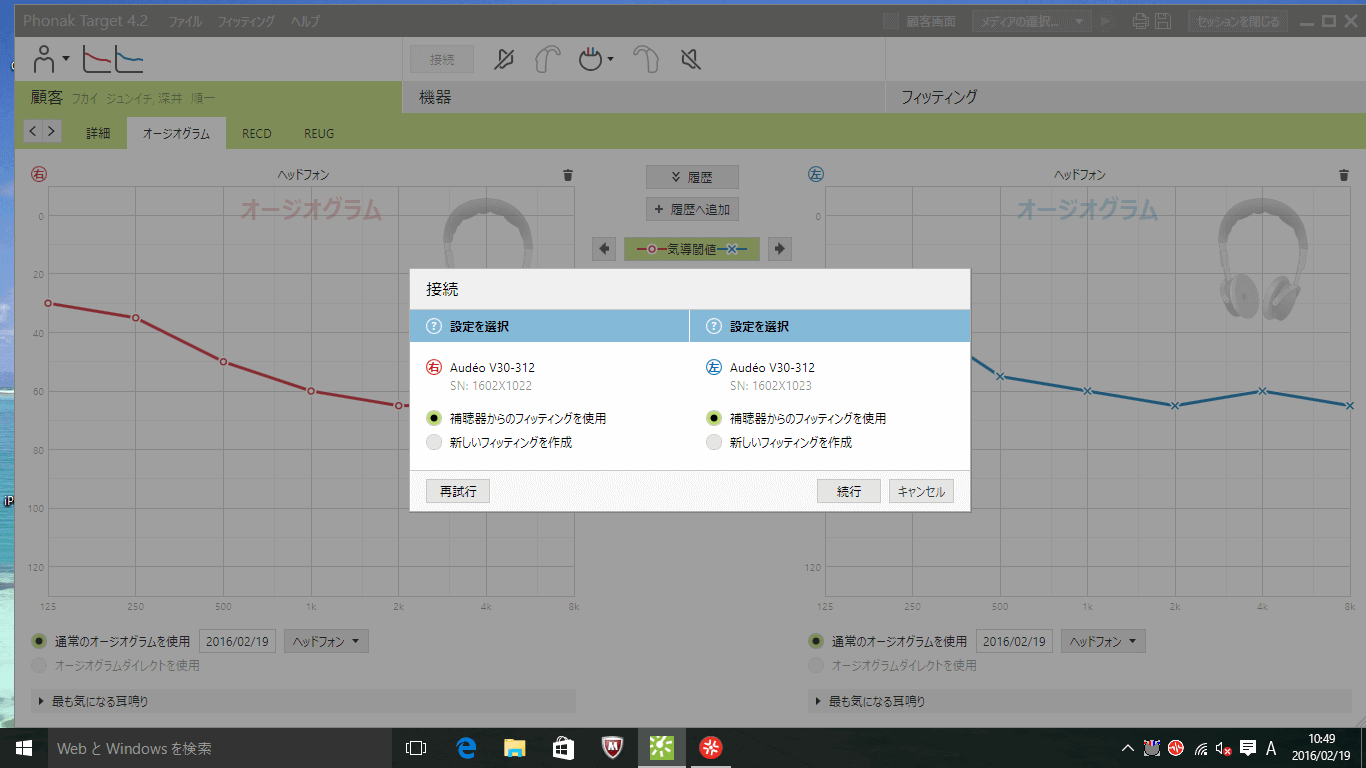This screenshot has width=1366, height=768.
Task: Open File Explorer from taskbar
Action: (x=514, y=748)
